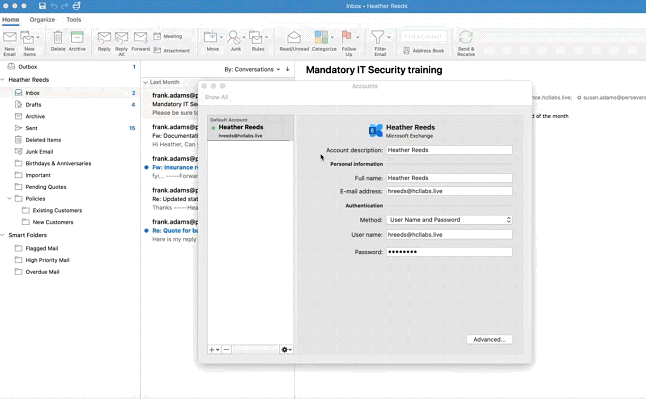Screen dimensions: 646x399
Task: Open By: Conversations sort dropdown
Action: pyautogui.click(x=252, y=69)
